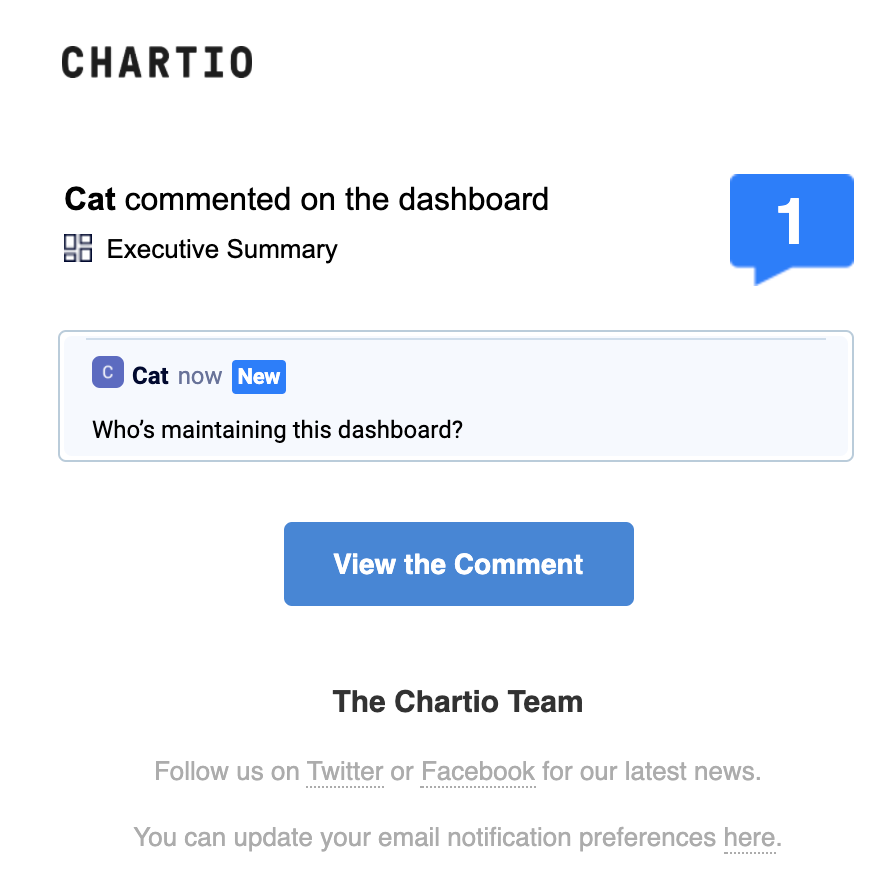Click the 'Follow us on' footer text
The height and width of the screenshot is (896, 892).
(x=227, y=771)
